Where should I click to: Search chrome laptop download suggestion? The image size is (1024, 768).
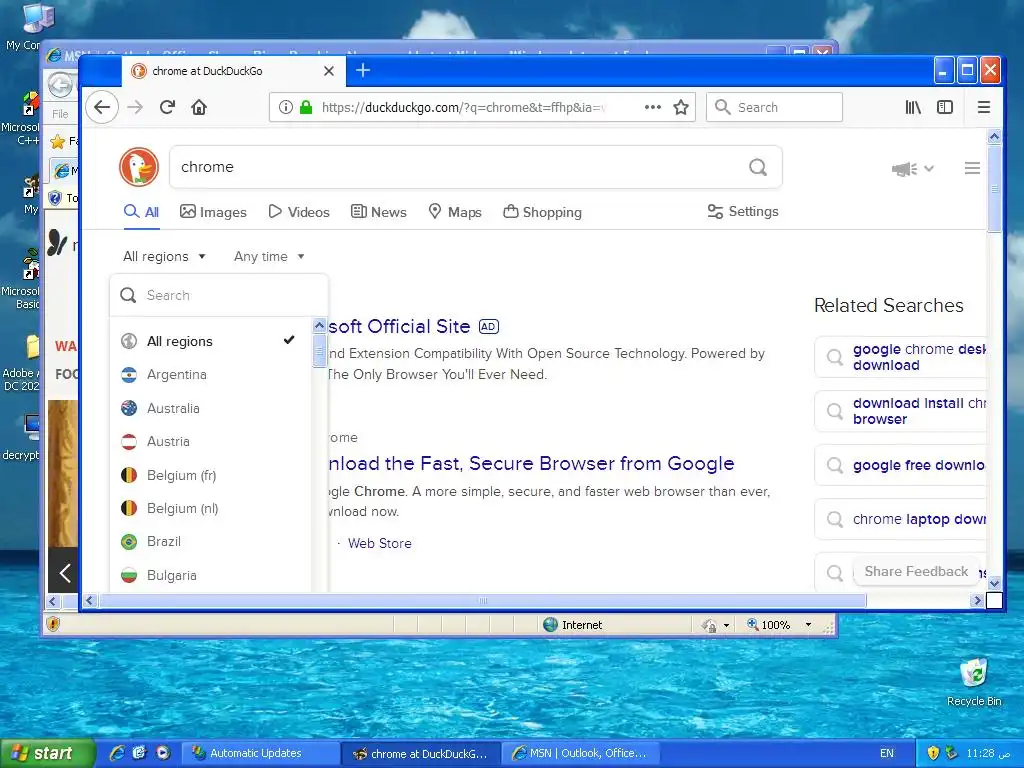(901, 519)
